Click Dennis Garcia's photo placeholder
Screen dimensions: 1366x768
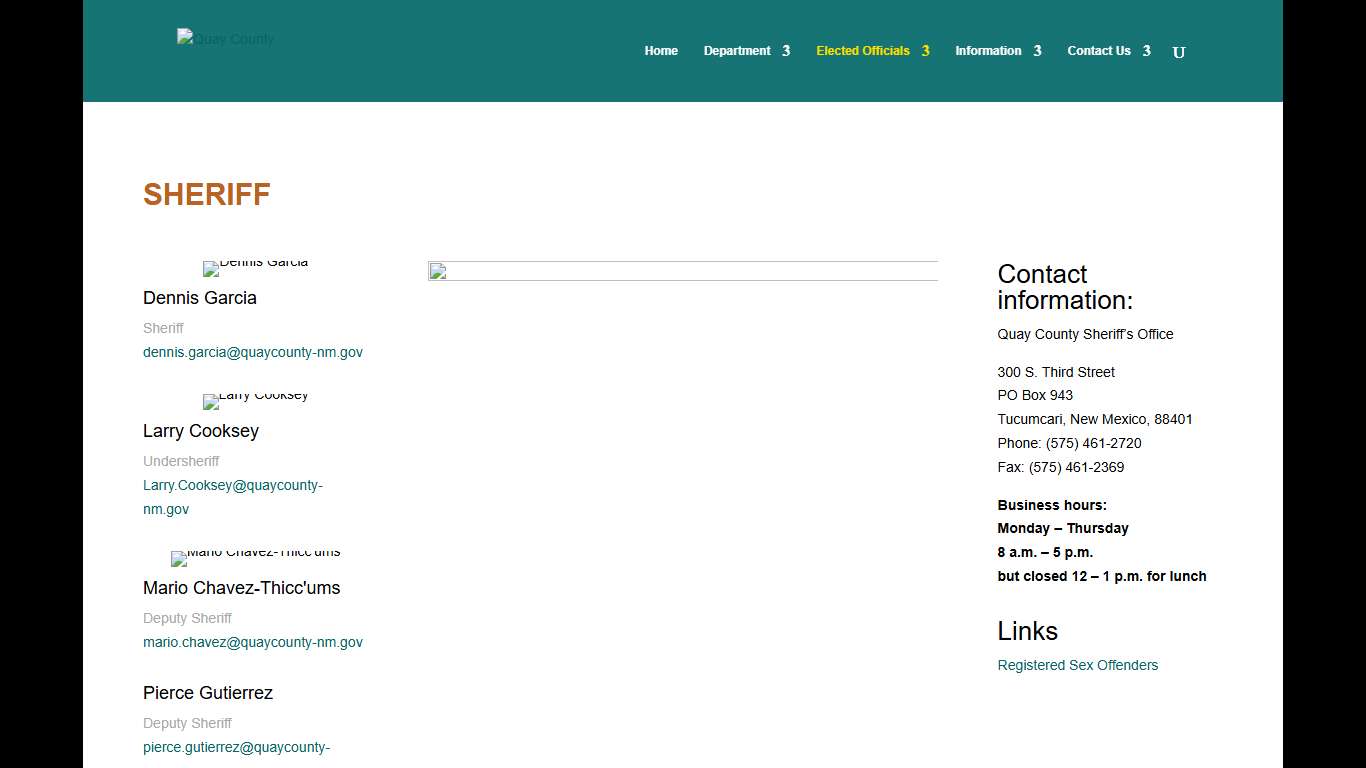(x=255, y=268)
